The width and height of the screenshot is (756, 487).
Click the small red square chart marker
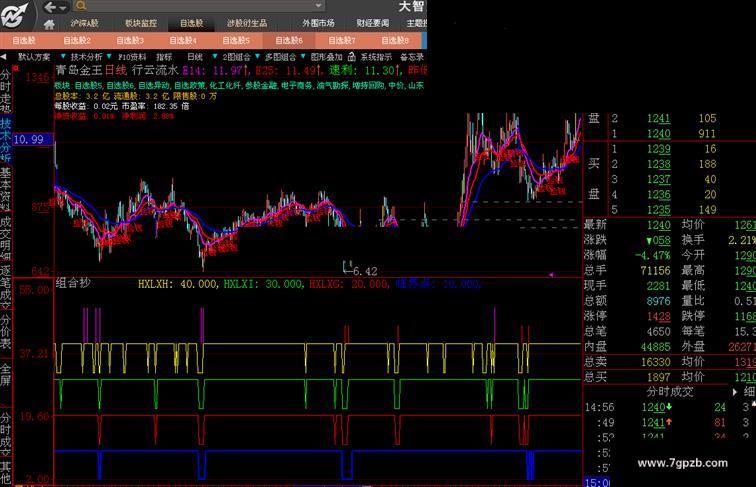[16, 69]
